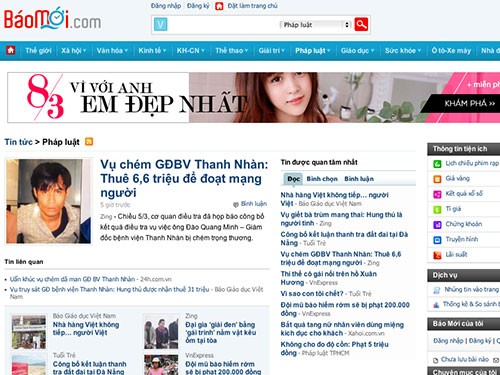
Task: Click Đăng nhập in Báo Mới của tôi panel
Action: (x=448, y=341)
